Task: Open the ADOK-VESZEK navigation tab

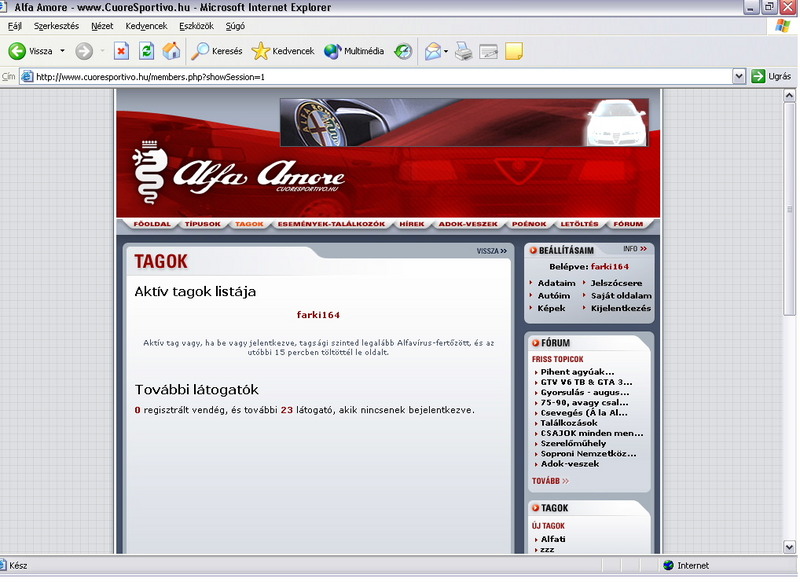Action: tap(468, 224)
